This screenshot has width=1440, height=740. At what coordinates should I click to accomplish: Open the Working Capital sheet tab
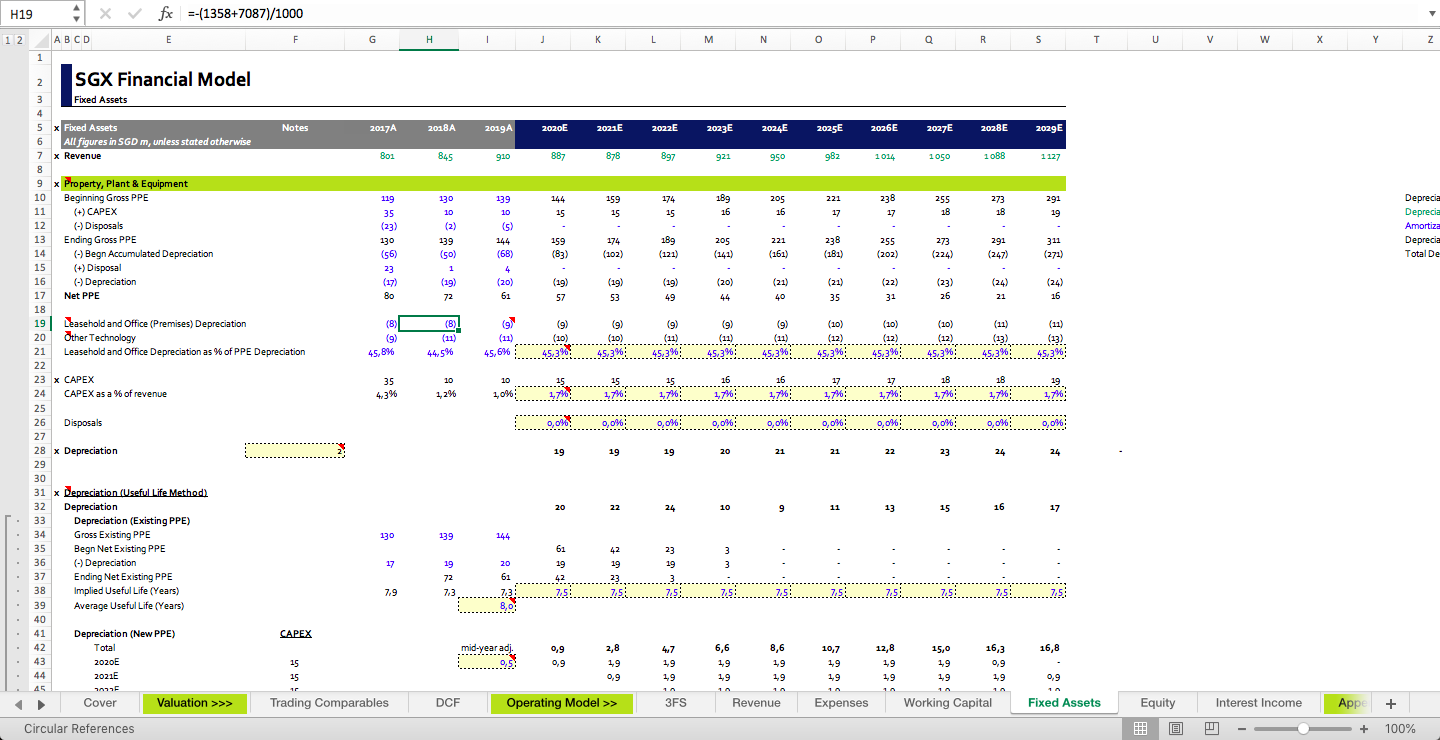[x=948, y=703]
